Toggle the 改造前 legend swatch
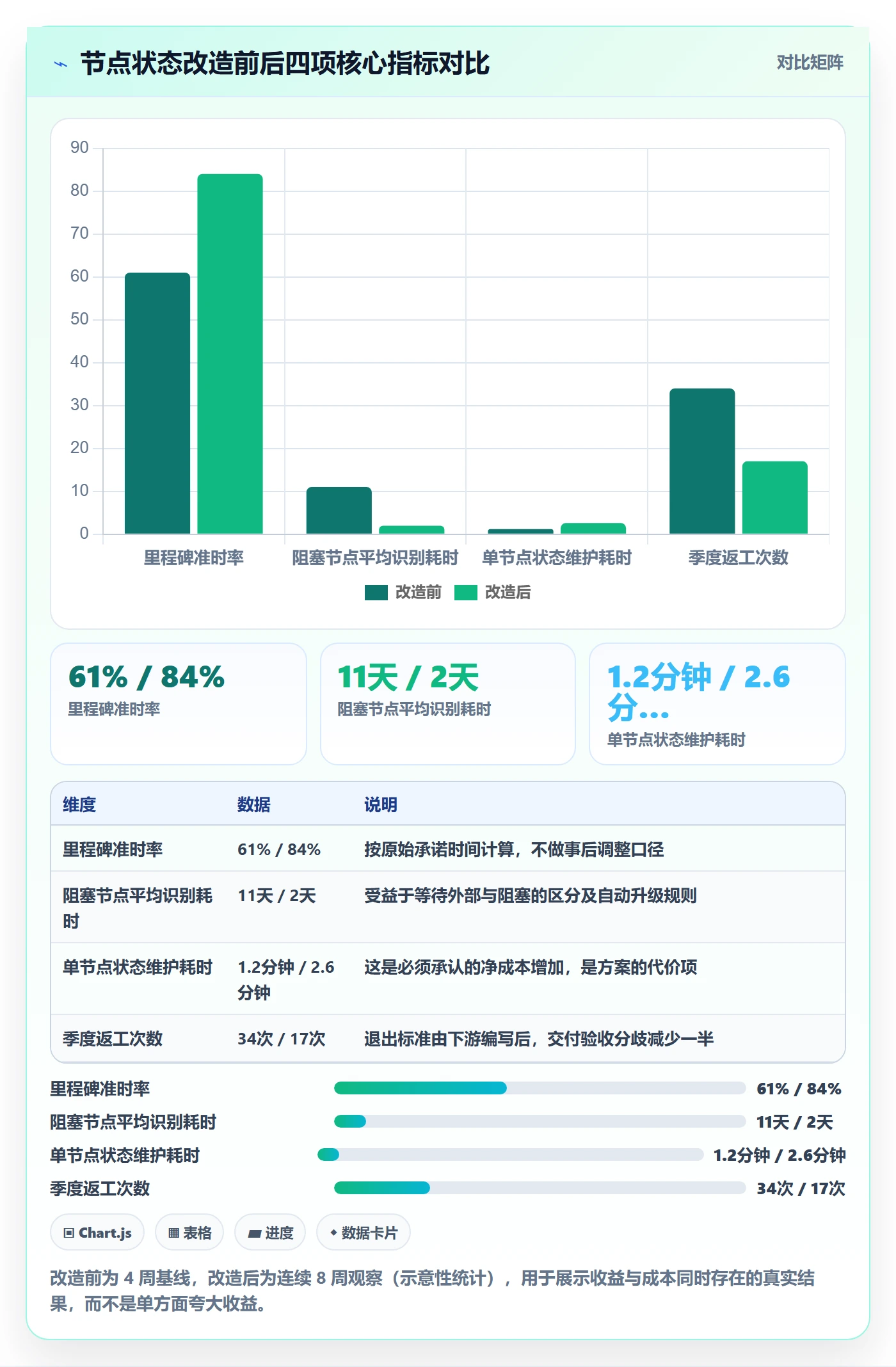 pos(376,593)
